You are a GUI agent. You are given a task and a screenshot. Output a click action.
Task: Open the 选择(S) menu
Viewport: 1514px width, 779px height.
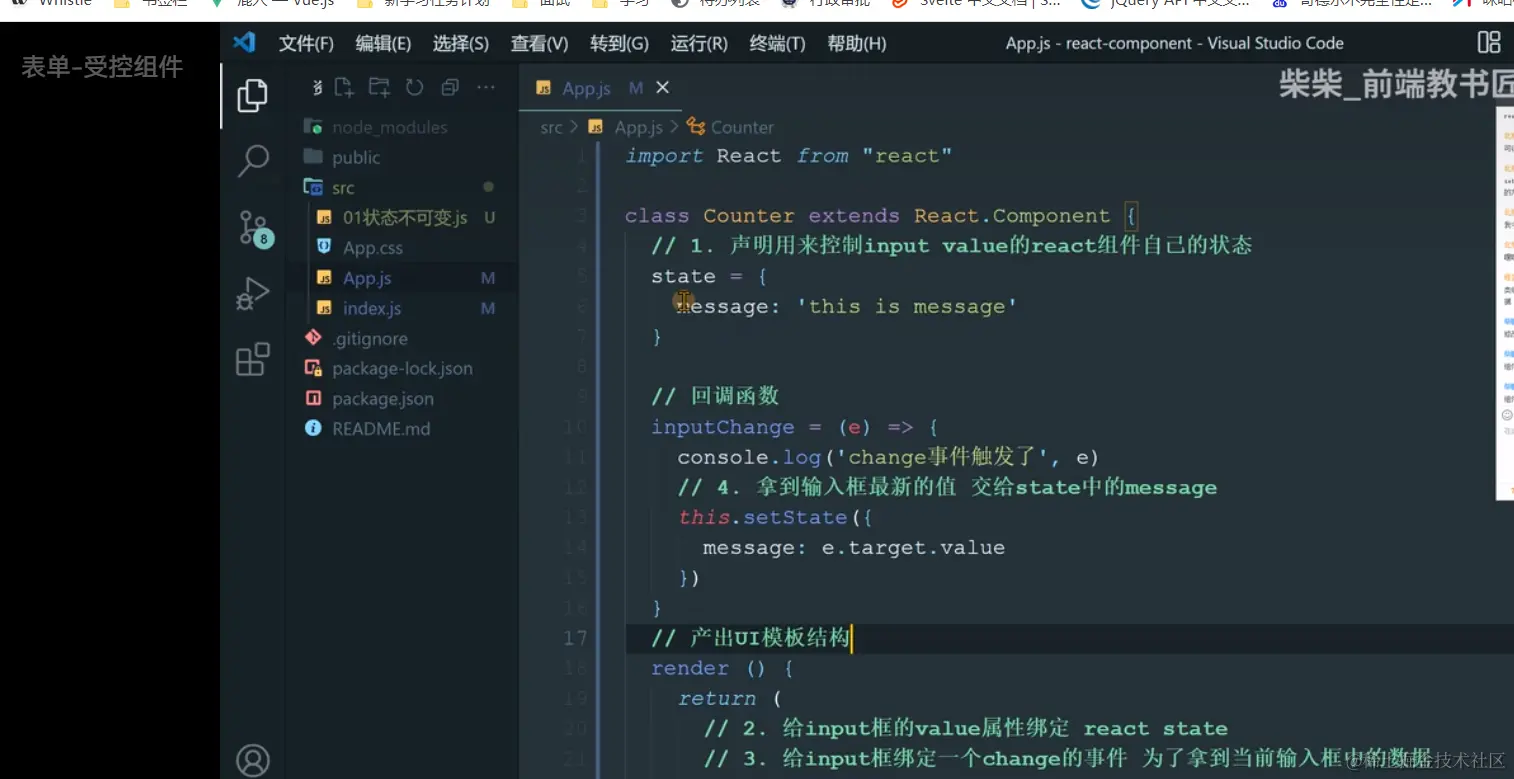(x=461, y=44)
